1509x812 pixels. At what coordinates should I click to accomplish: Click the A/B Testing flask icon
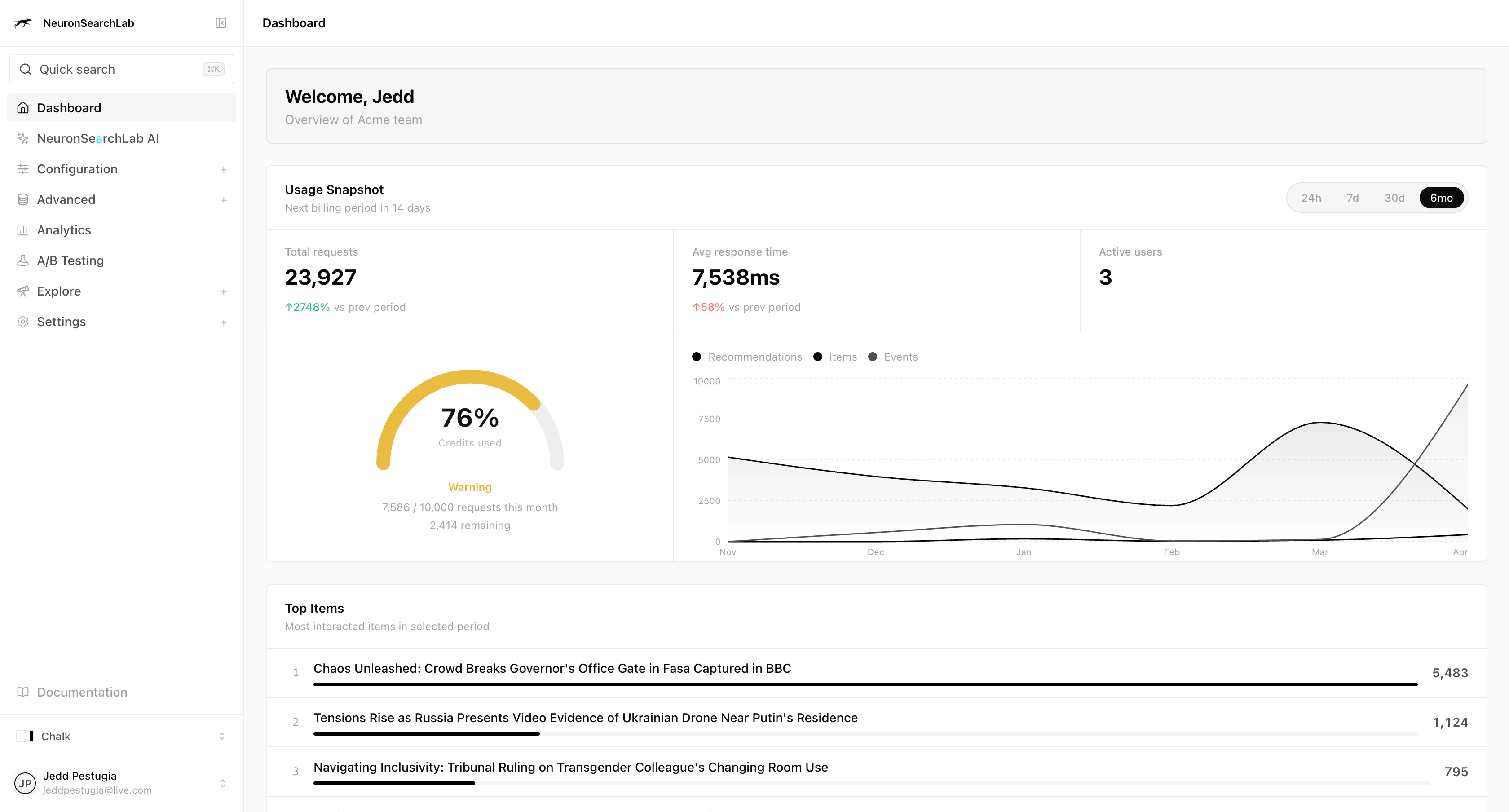[x=23, y=260]
